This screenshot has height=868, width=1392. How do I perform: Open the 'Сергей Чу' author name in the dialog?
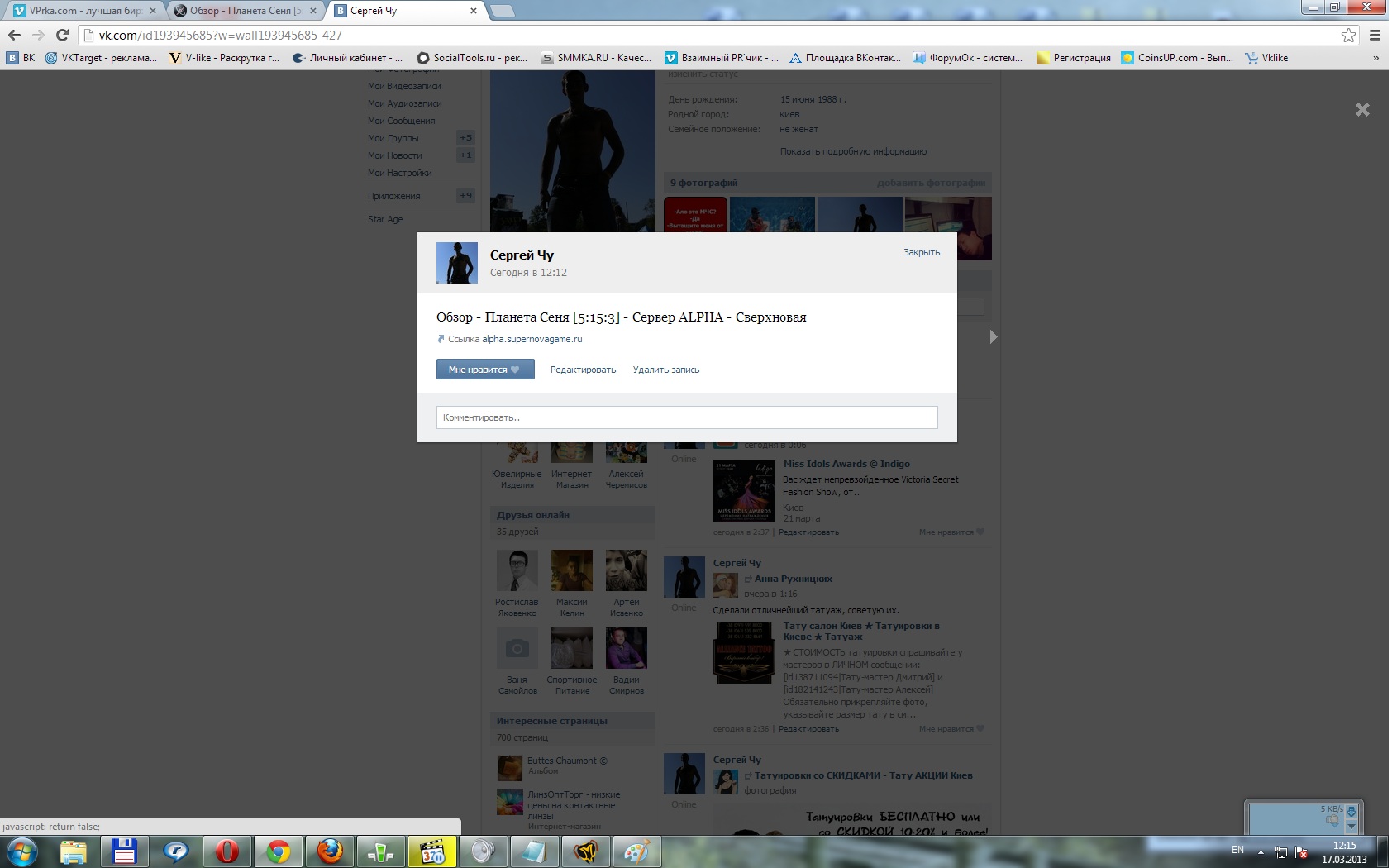pyautogui.click(x=522, y=255)
